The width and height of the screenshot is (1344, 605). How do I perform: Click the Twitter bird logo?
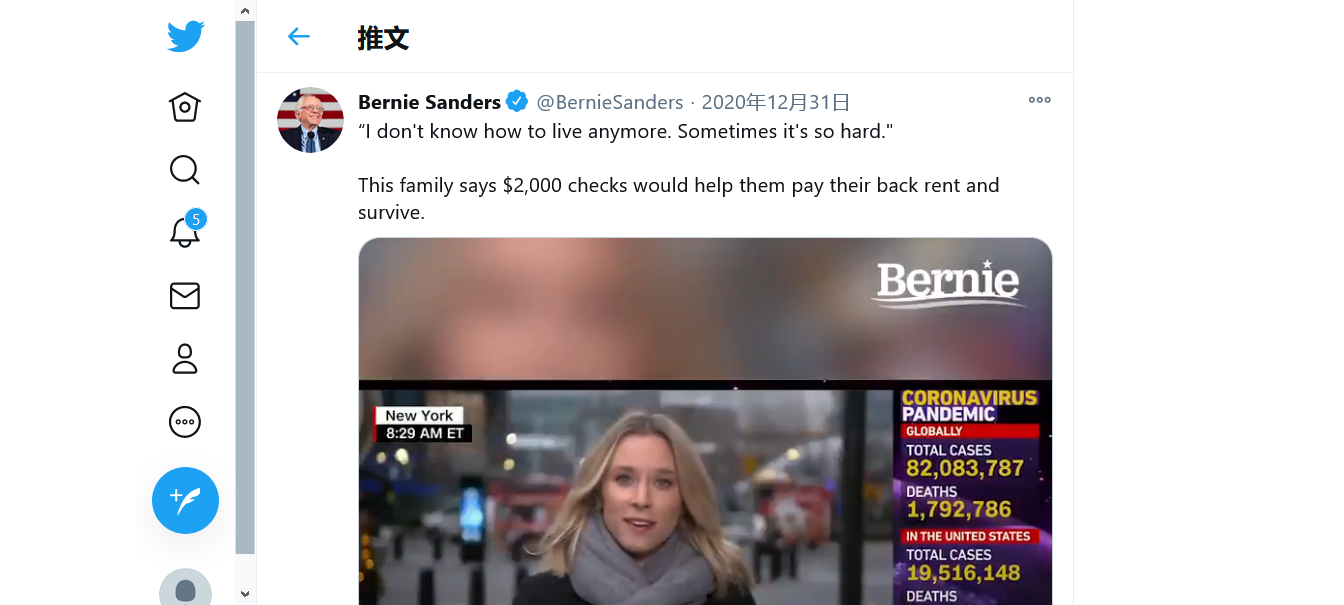point(185,37)
